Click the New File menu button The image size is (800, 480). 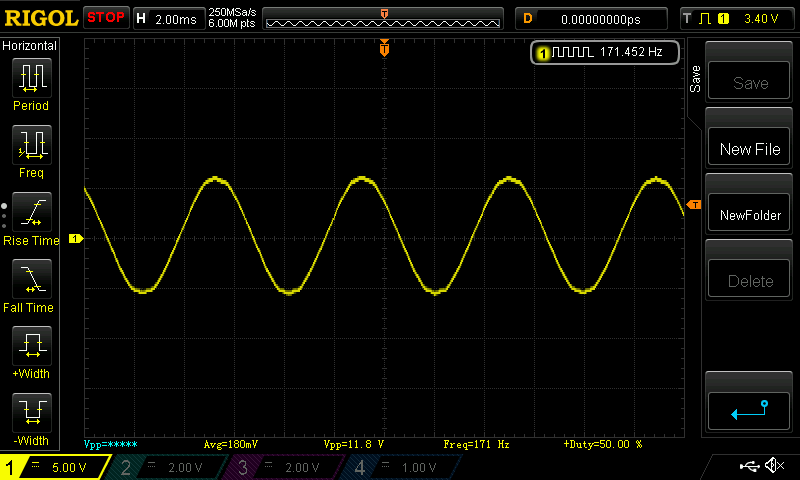[749, 149]
